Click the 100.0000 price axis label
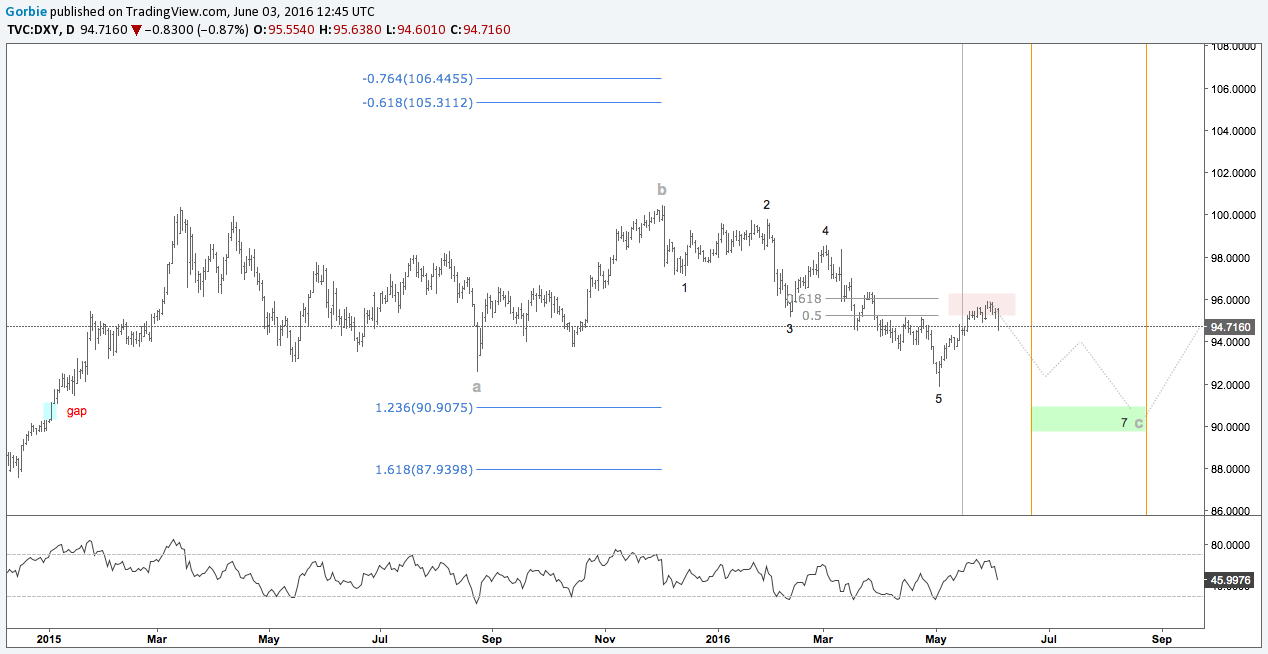The image size is (1268, 654). click(1232, 215)
